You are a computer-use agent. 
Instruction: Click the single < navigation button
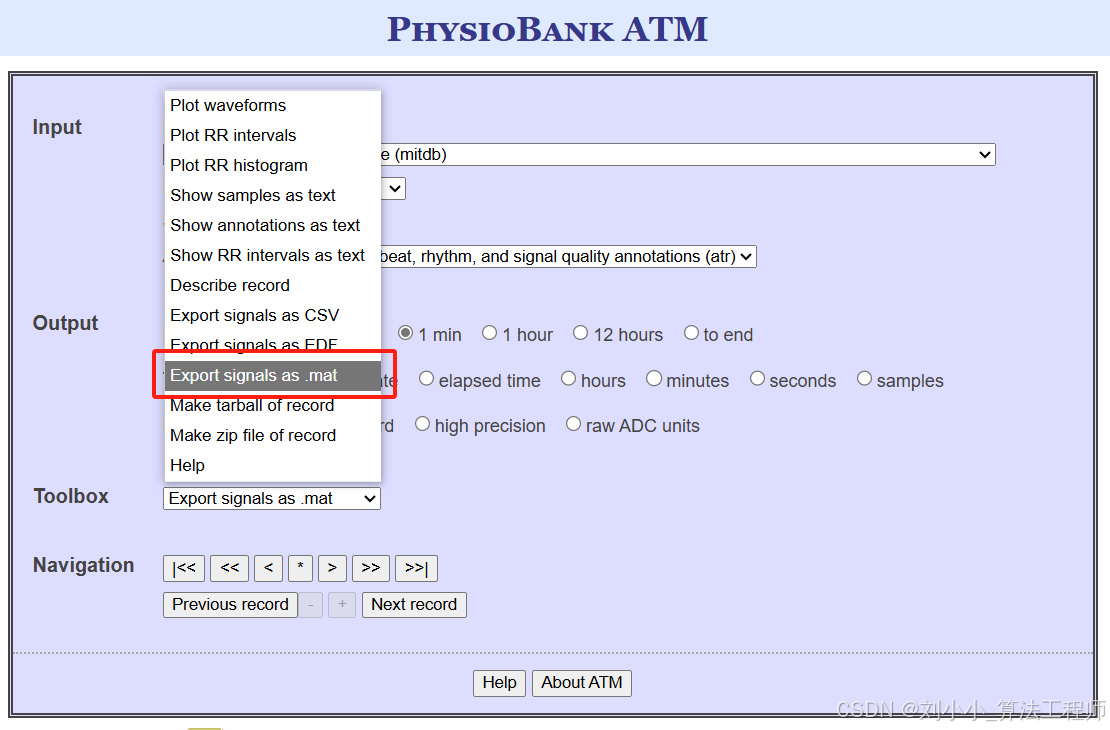pos(268,568)
